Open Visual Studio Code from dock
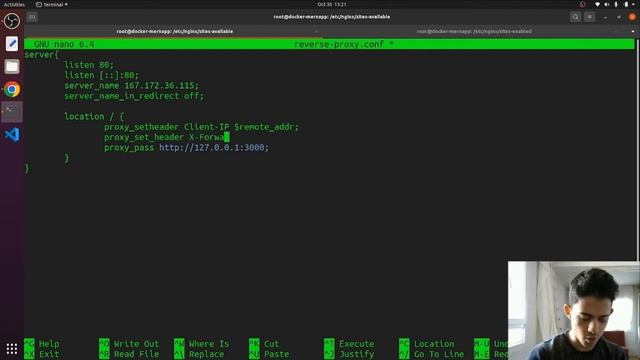The width and height of the screenshot is (640, 360). click(12, 134)
